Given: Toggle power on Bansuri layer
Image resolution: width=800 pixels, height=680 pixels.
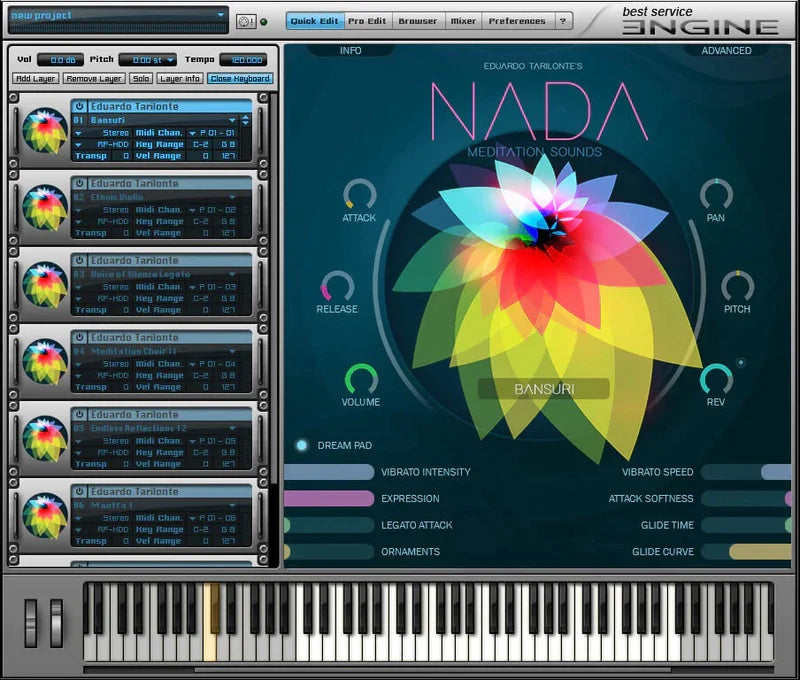Looking at the screenshot, I should coord(80,106).
